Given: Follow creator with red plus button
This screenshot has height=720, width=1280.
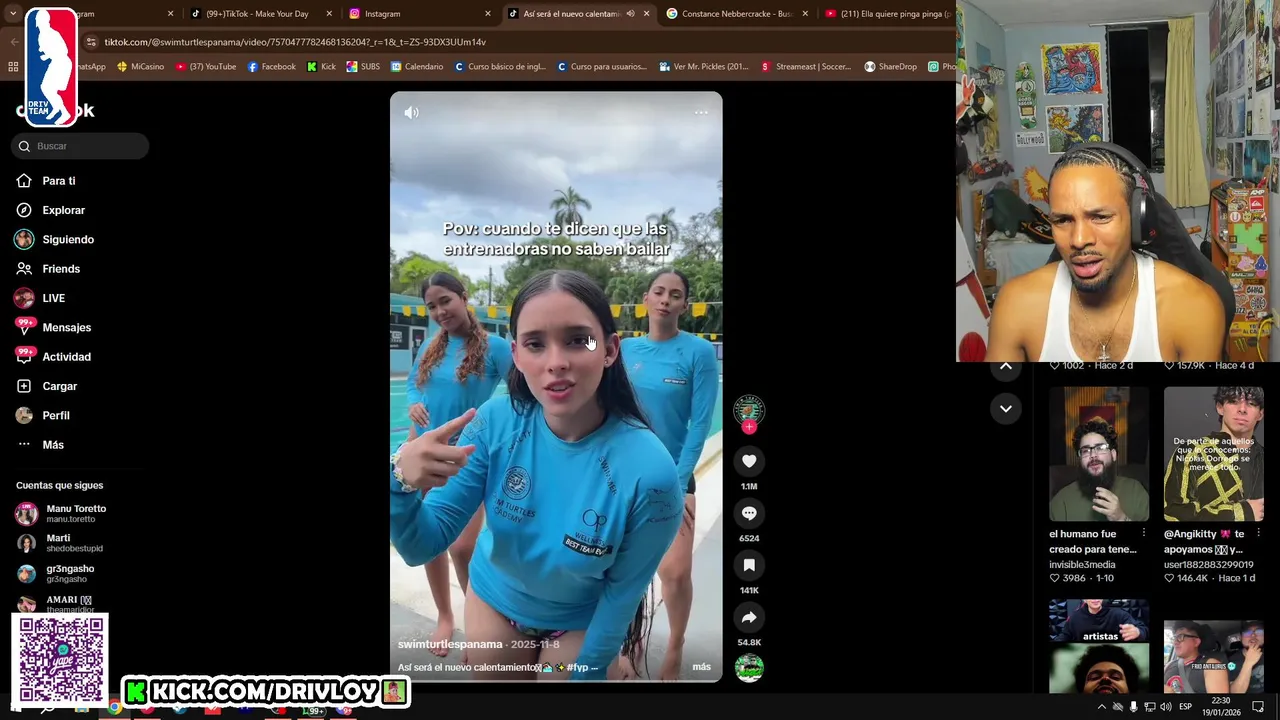Looking at the screenshot, I should (749, 427).
